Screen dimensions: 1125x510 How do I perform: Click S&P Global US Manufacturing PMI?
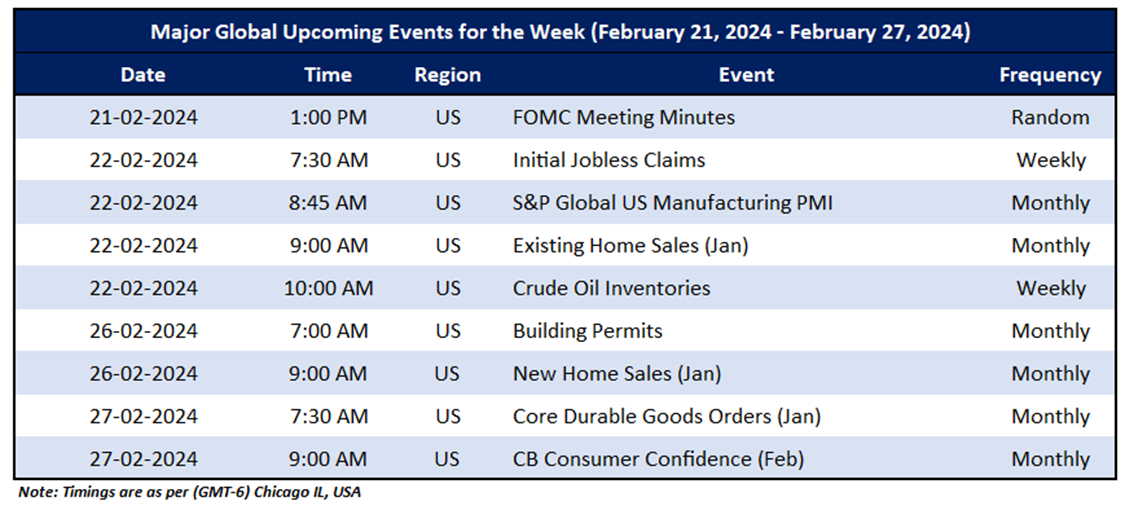click(x=672, y=203)
